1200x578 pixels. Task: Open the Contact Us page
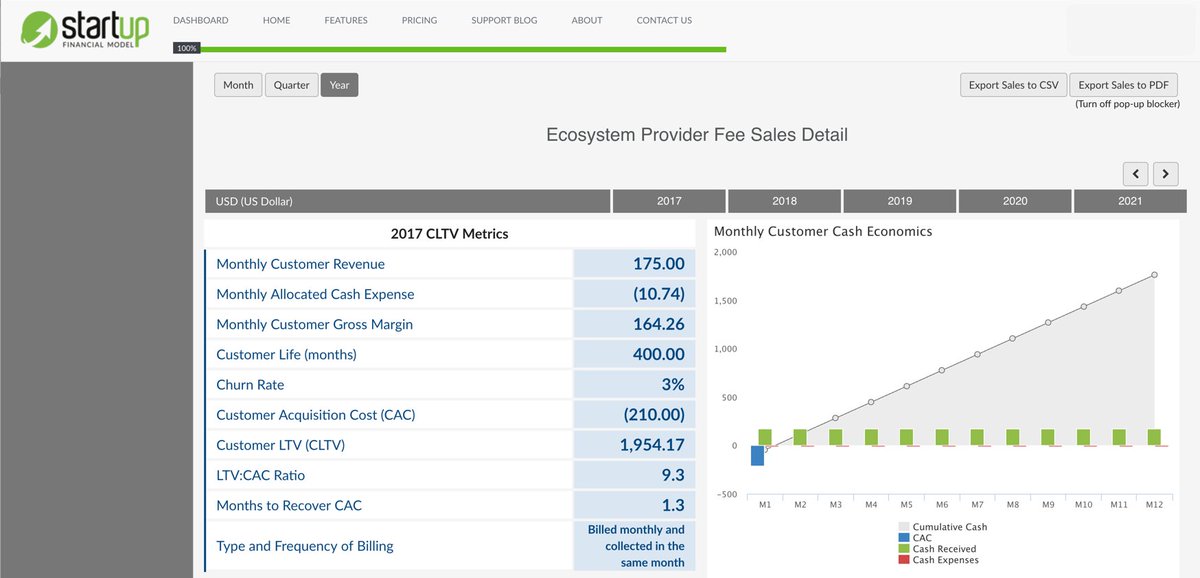point(664,20)
